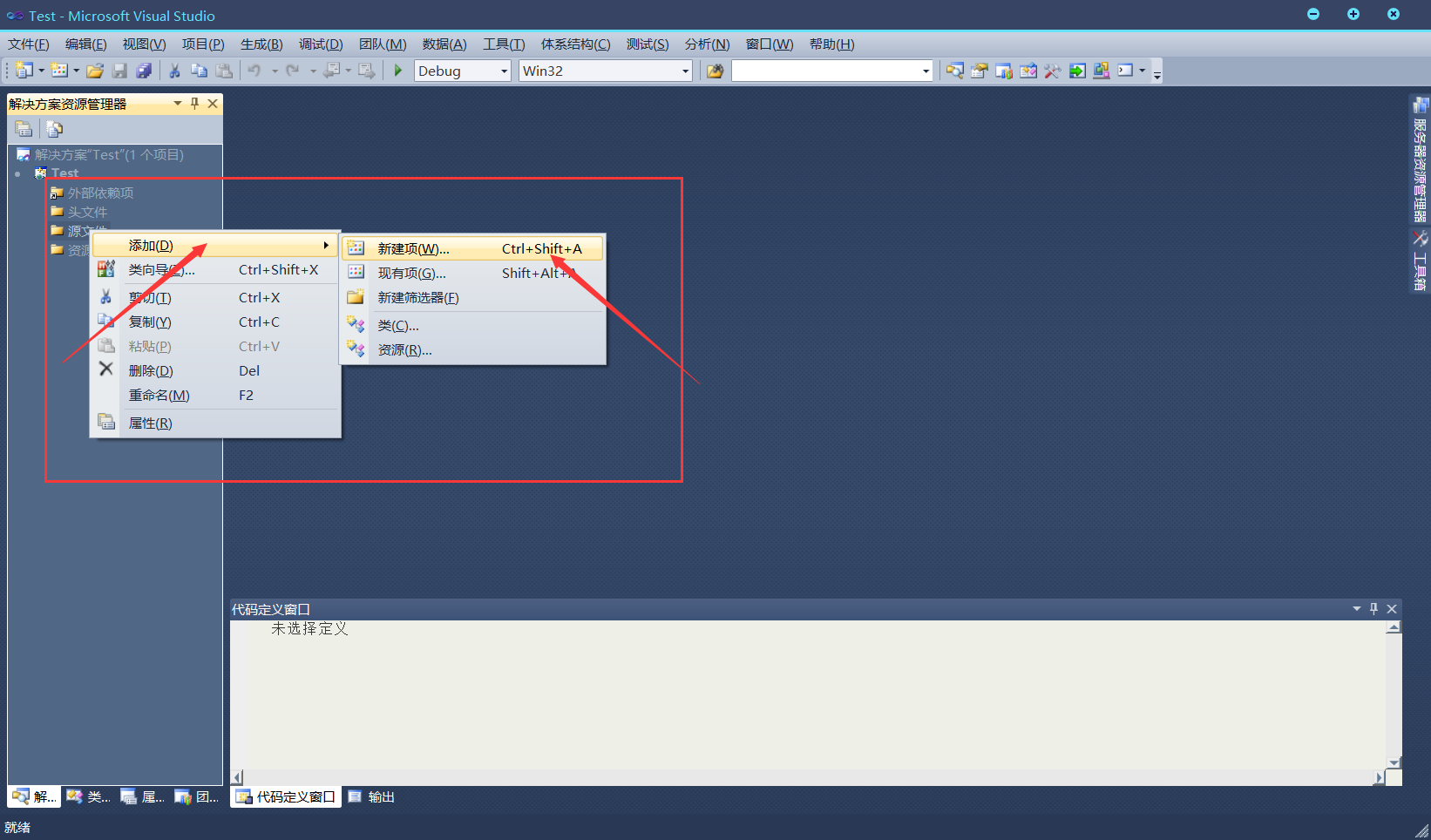Click the Cut scissors icon in toolbar
1431x840 pixels.
point(174,71)
